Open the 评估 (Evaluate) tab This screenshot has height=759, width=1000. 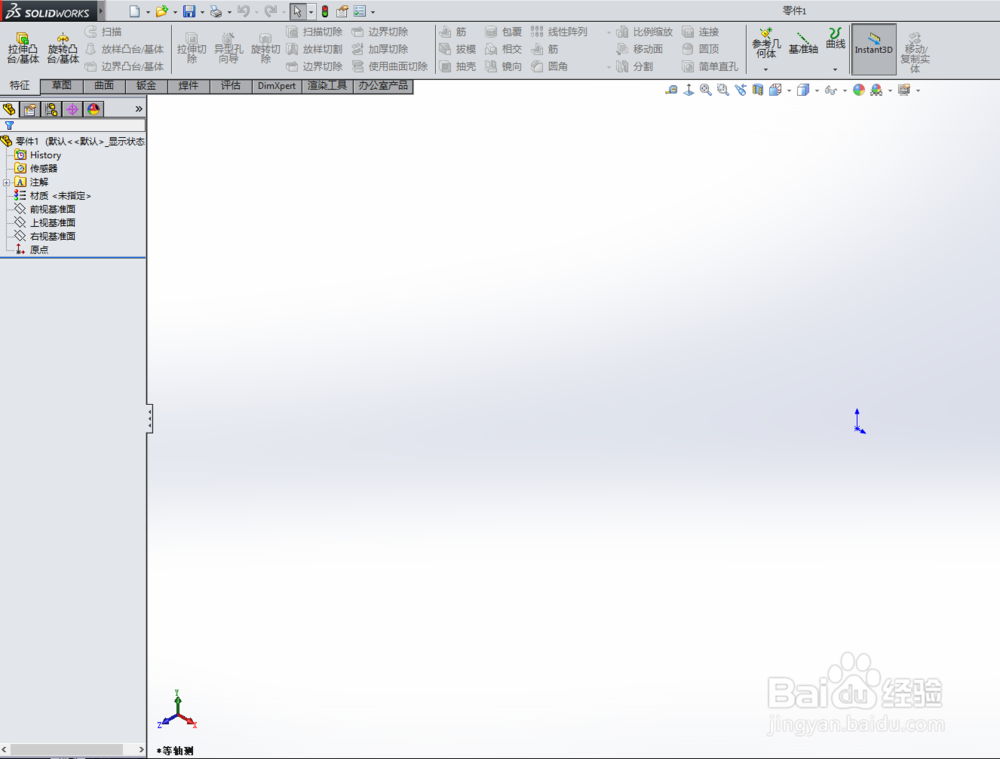230,85
